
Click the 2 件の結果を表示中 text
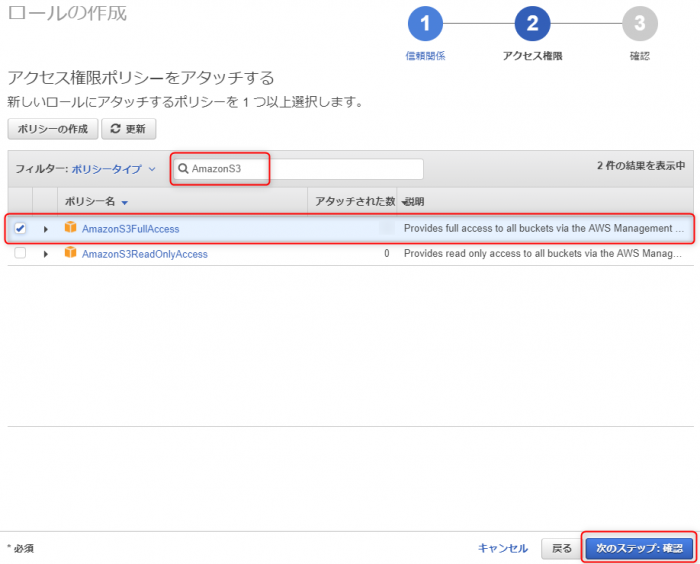(641, 166)
